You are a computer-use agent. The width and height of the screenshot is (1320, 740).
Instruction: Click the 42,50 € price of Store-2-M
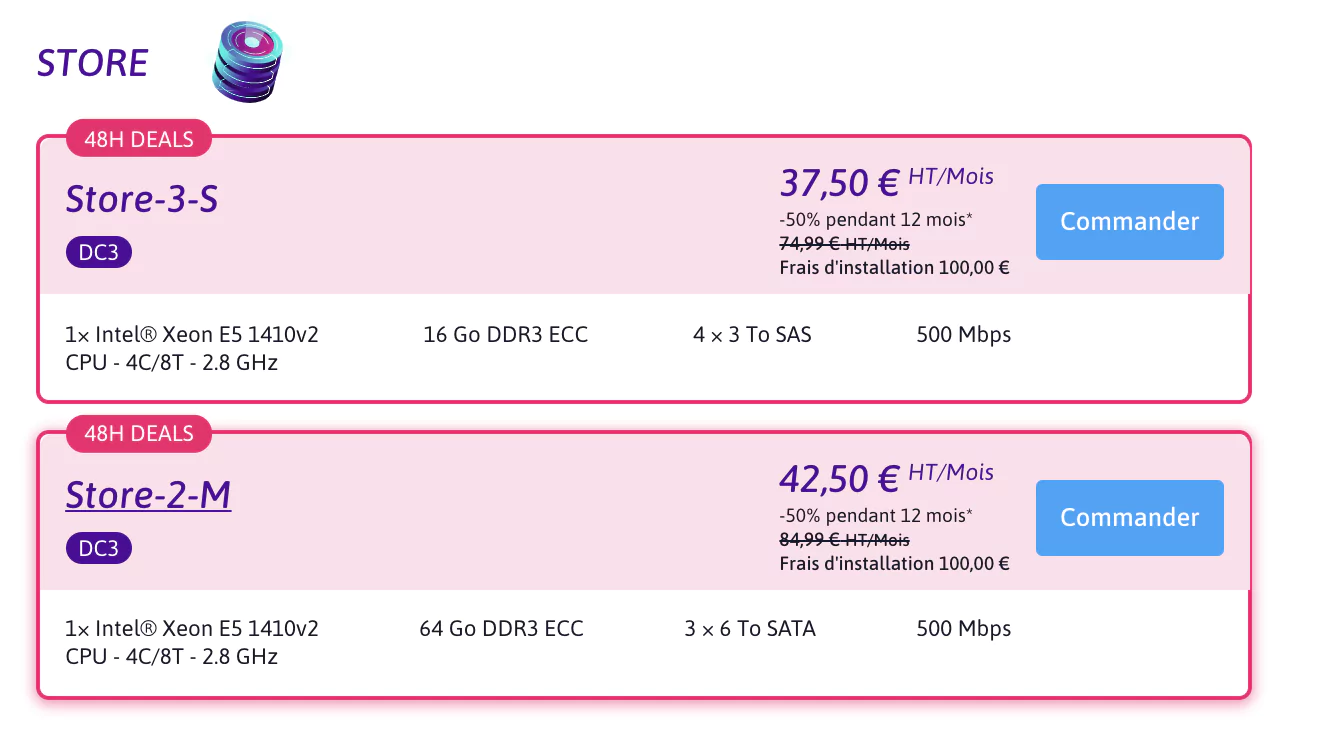click(x=839, y=479)
